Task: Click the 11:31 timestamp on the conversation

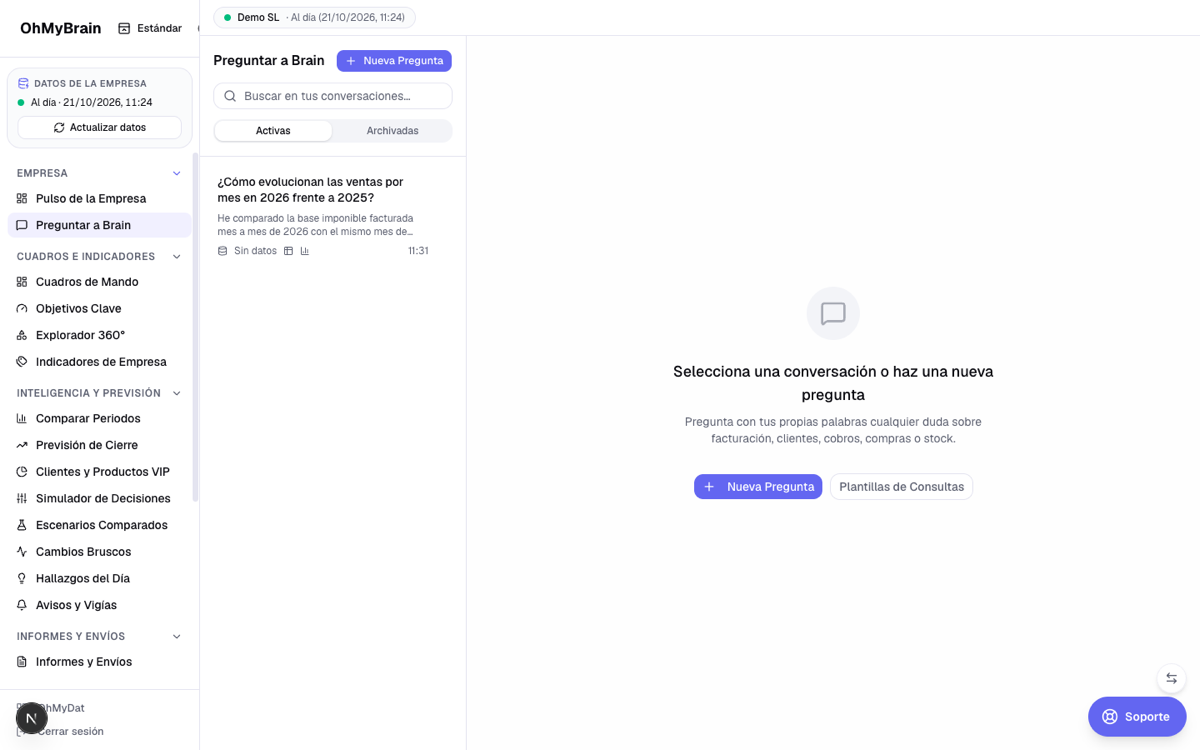Action: pyautogui.click(x=418, y=251)
